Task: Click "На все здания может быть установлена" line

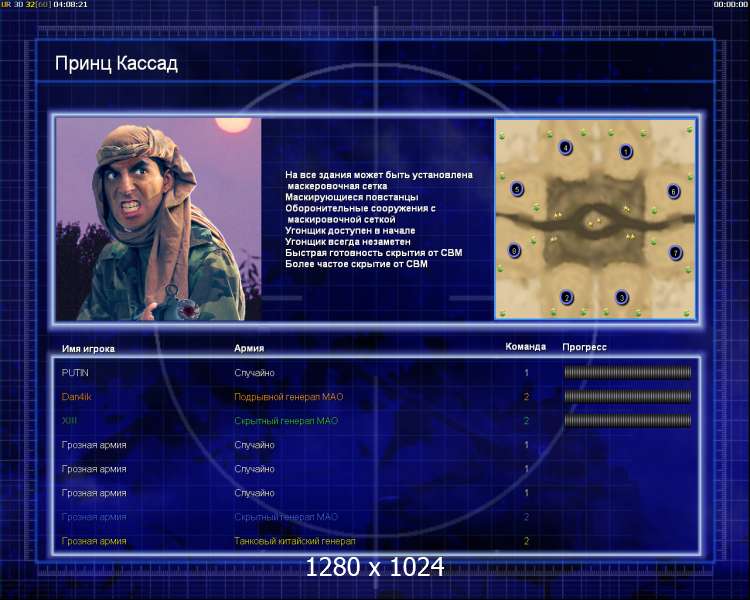Action: [x=379, y=175]
